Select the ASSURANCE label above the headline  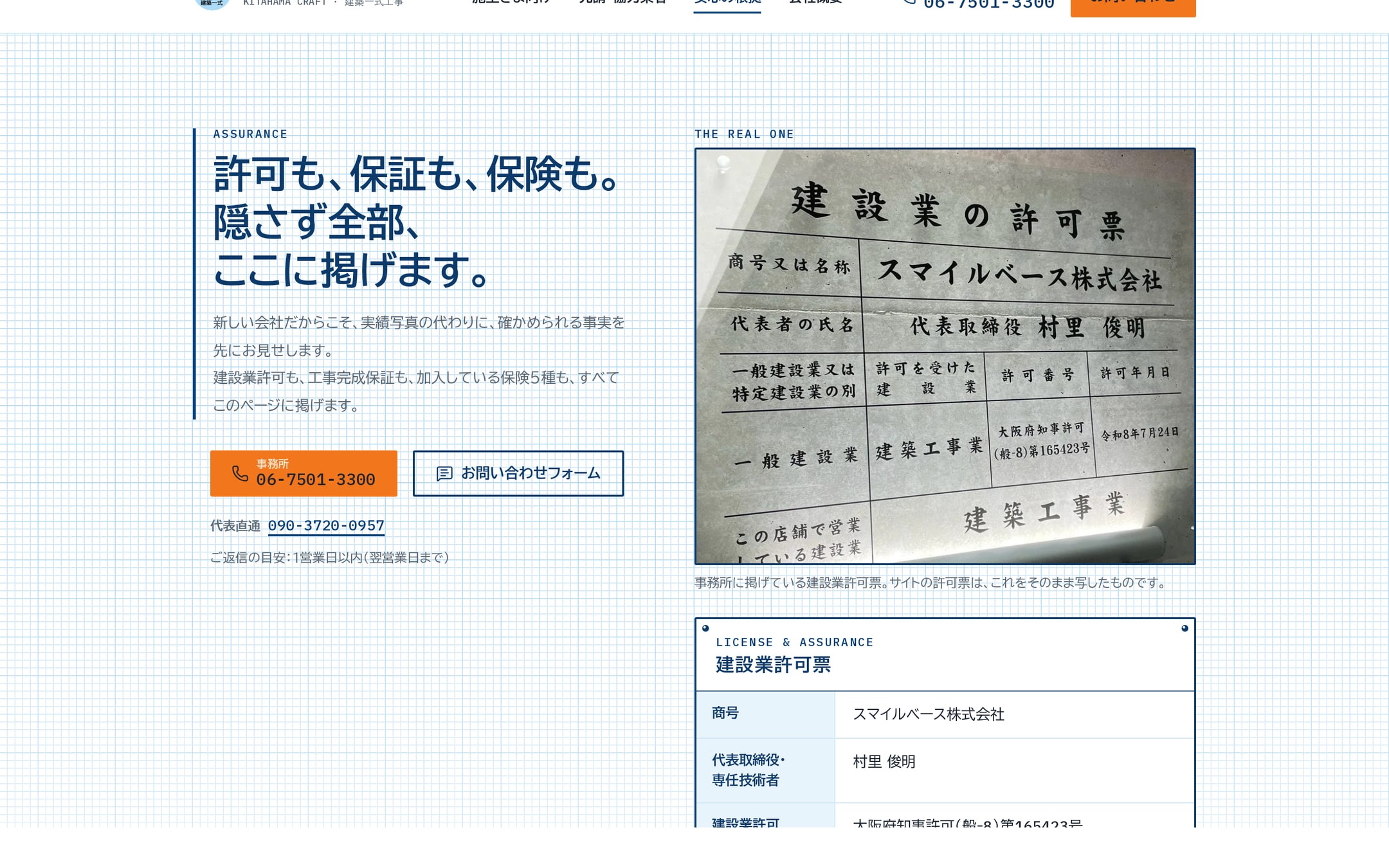(x=250, y=134)
